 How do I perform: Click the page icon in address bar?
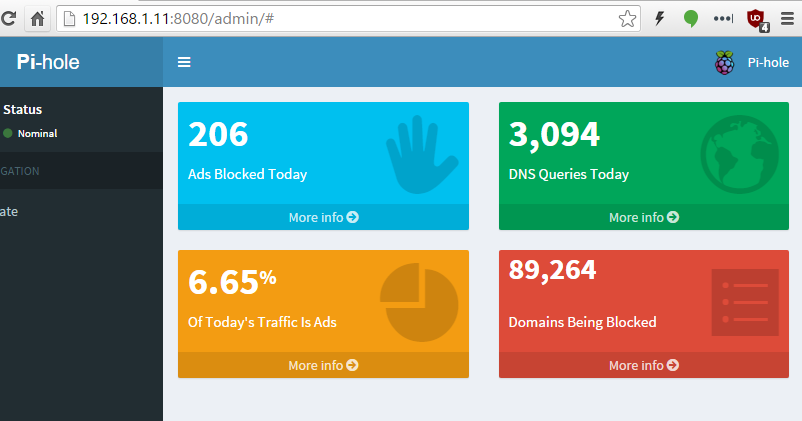pos(70,19)
